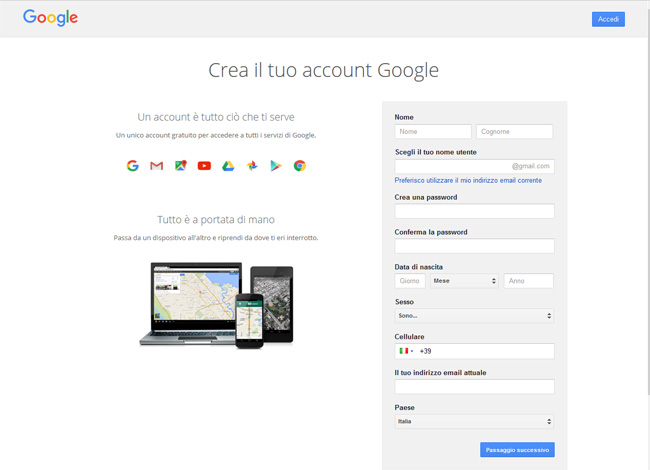Click the Google logo in the header
This screenshot has width=650, height=470.
(x=50, y=17)
